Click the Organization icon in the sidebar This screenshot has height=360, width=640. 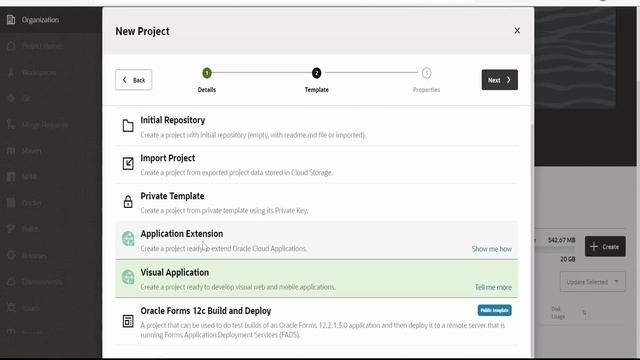[x=11, y=19]
